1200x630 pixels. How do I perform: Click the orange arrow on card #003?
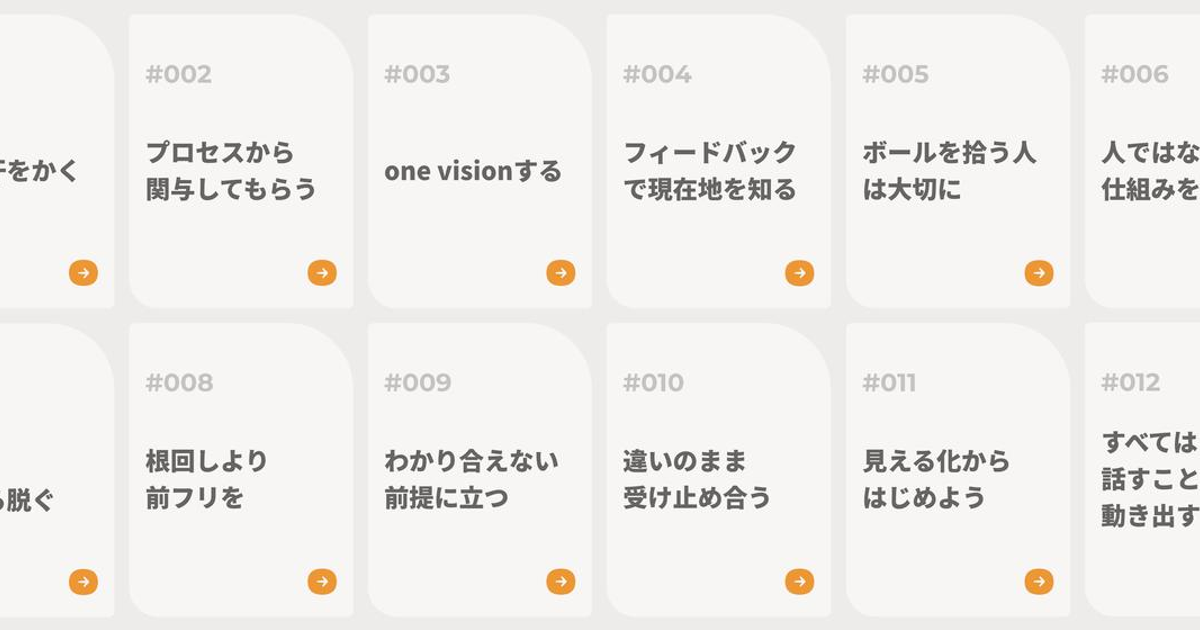coord(561,273)
